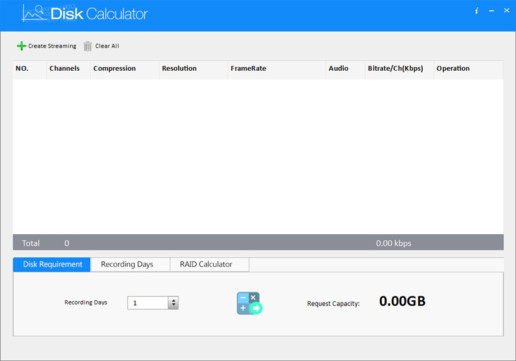
Task: Click the calculator calculate icon
Action: (x=249, y=303)
